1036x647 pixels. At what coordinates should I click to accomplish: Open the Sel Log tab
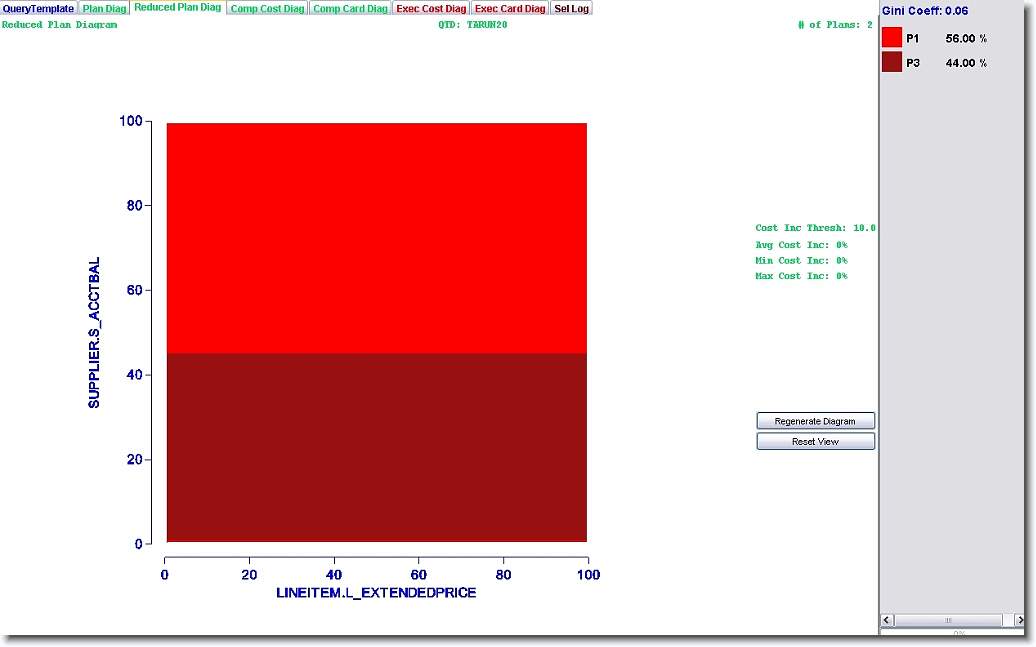[572, 8]
